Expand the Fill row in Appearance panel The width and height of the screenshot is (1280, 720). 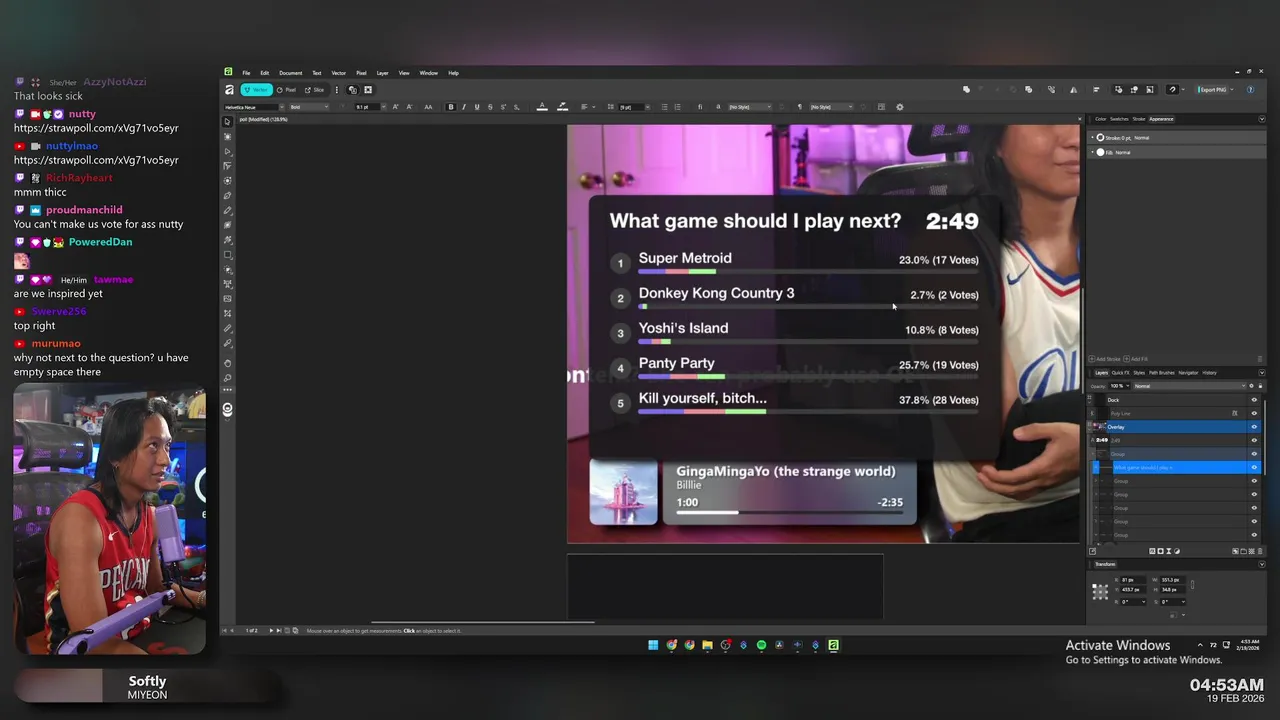(x=1092, y=152)
